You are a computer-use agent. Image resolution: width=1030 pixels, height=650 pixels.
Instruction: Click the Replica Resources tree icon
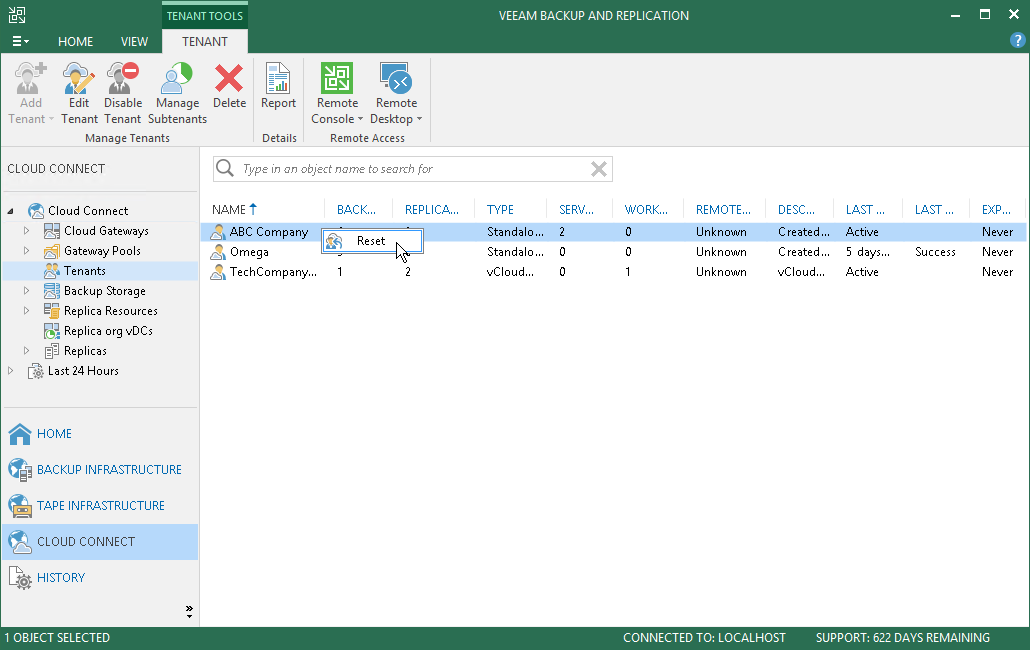point(52,311)
